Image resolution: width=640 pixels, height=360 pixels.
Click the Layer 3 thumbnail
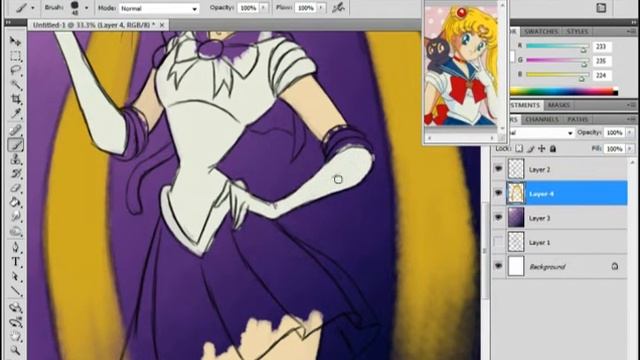516,218
